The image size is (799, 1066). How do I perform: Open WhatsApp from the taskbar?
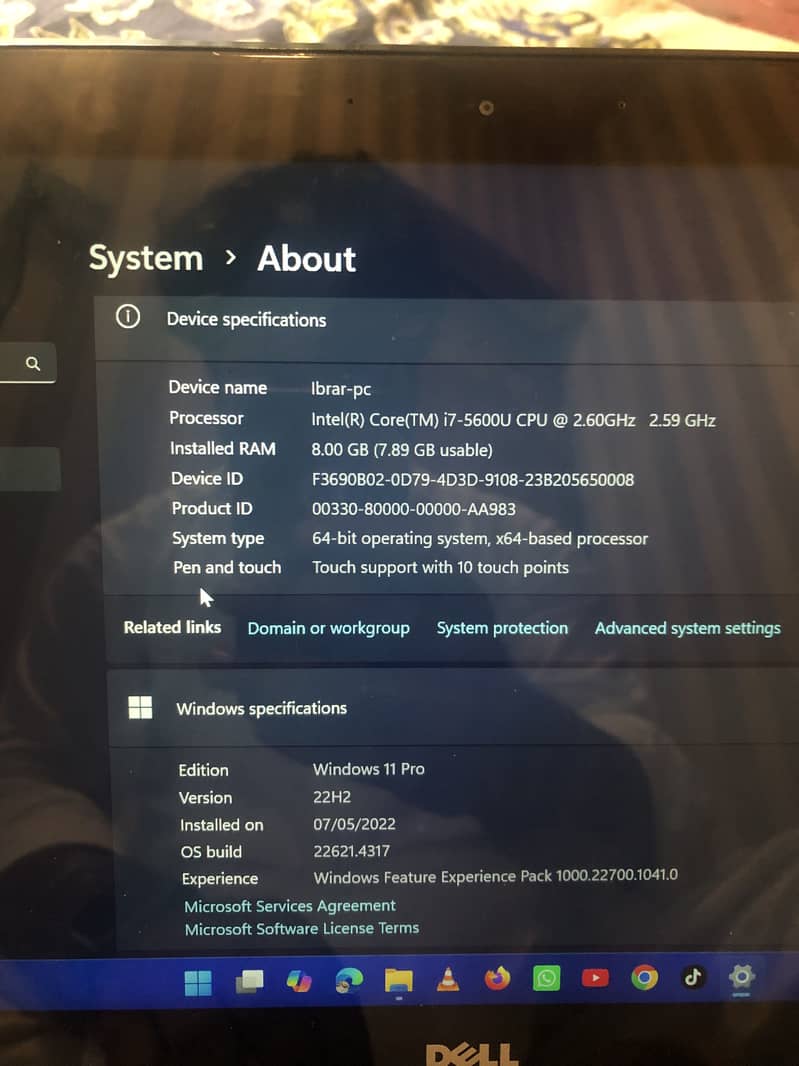[x=546, y=978]
